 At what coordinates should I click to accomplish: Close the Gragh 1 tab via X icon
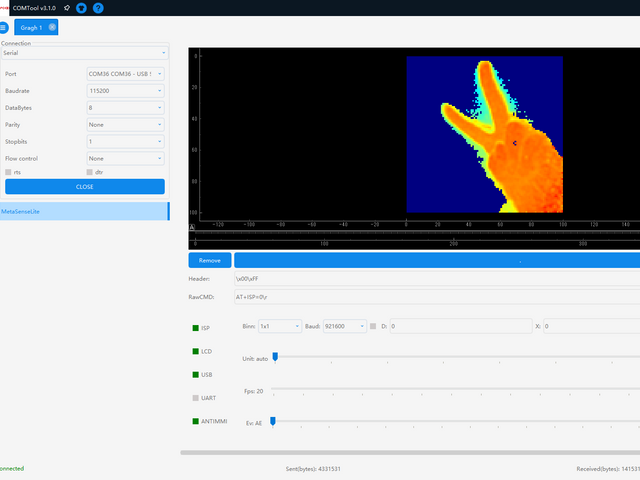(52, 27)
